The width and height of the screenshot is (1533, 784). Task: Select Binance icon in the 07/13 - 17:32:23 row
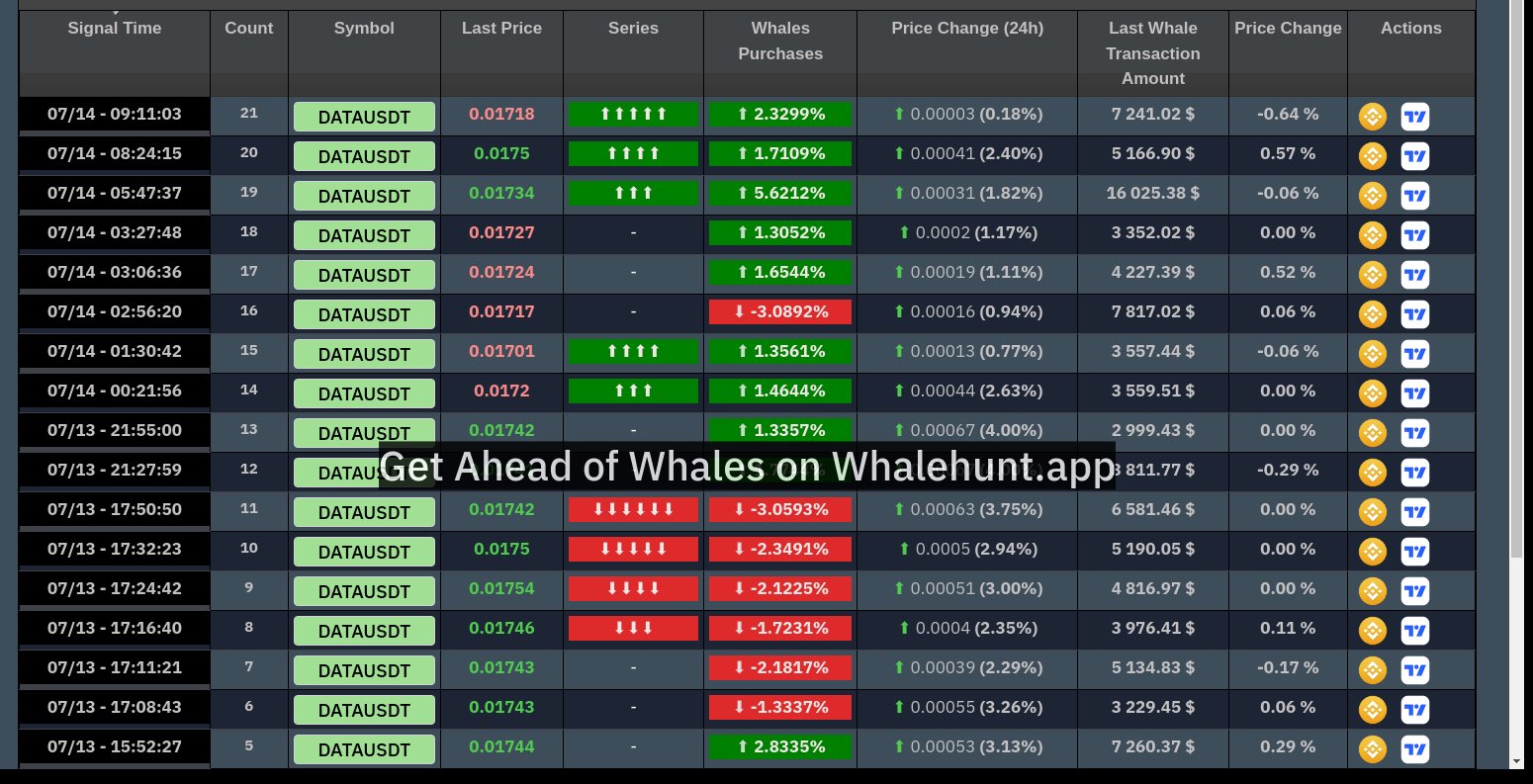[1372, 552]
